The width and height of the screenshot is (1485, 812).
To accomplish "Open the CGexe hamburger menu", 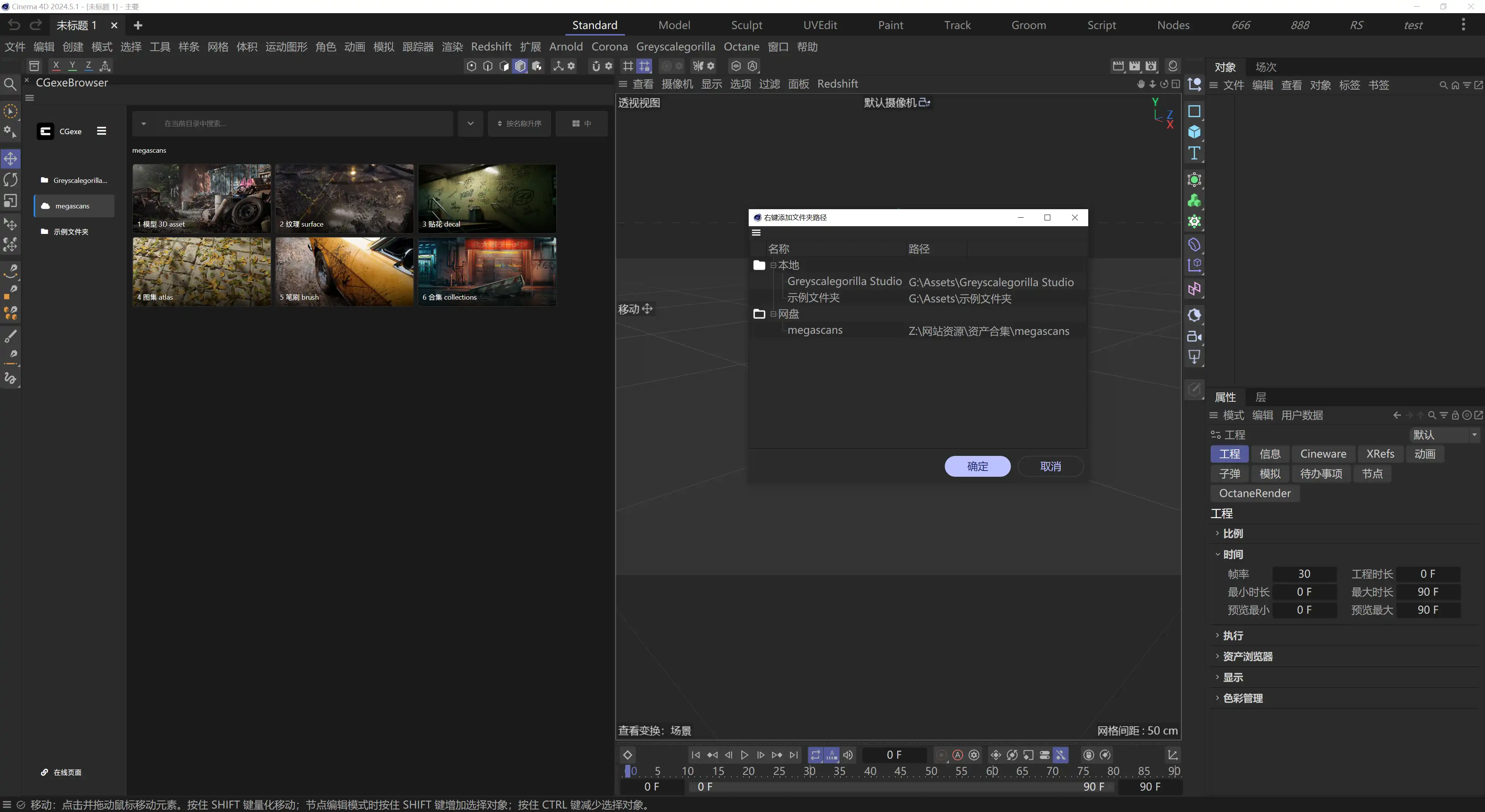I will (101, 131).
